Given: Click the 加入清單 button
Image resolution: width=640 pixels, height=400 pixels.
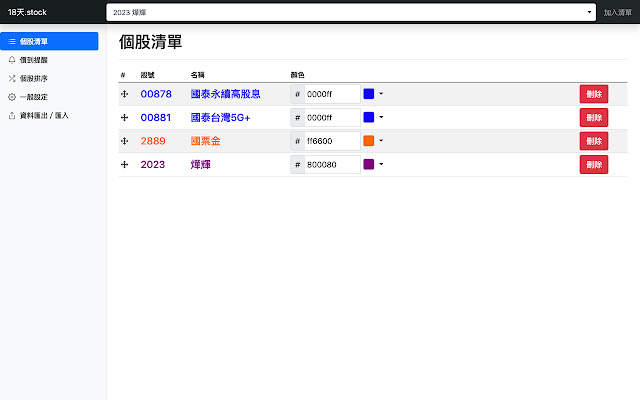Looking at the screenshot, I should [x=618, y=13].
